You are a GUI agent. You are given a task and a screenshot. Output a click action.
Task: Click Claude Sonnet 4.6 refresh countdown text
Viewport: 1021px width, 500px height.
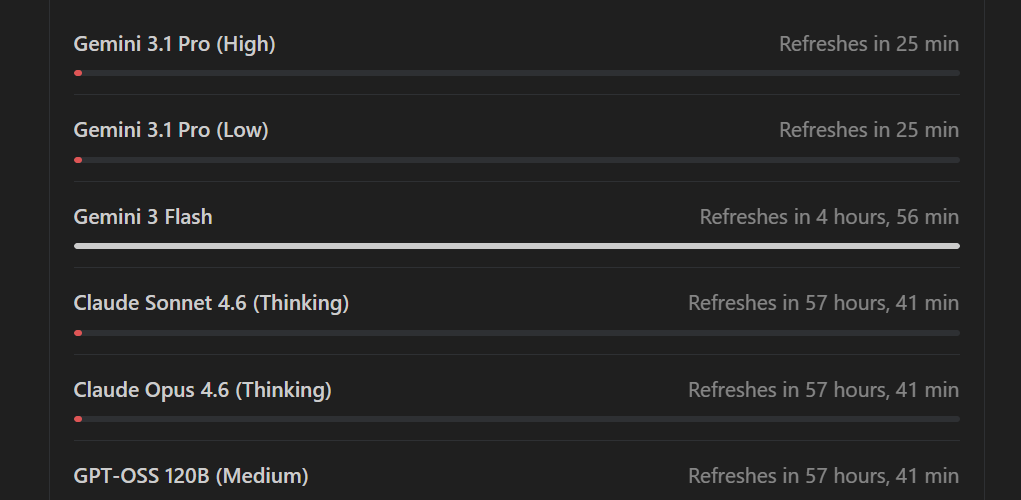823,303
